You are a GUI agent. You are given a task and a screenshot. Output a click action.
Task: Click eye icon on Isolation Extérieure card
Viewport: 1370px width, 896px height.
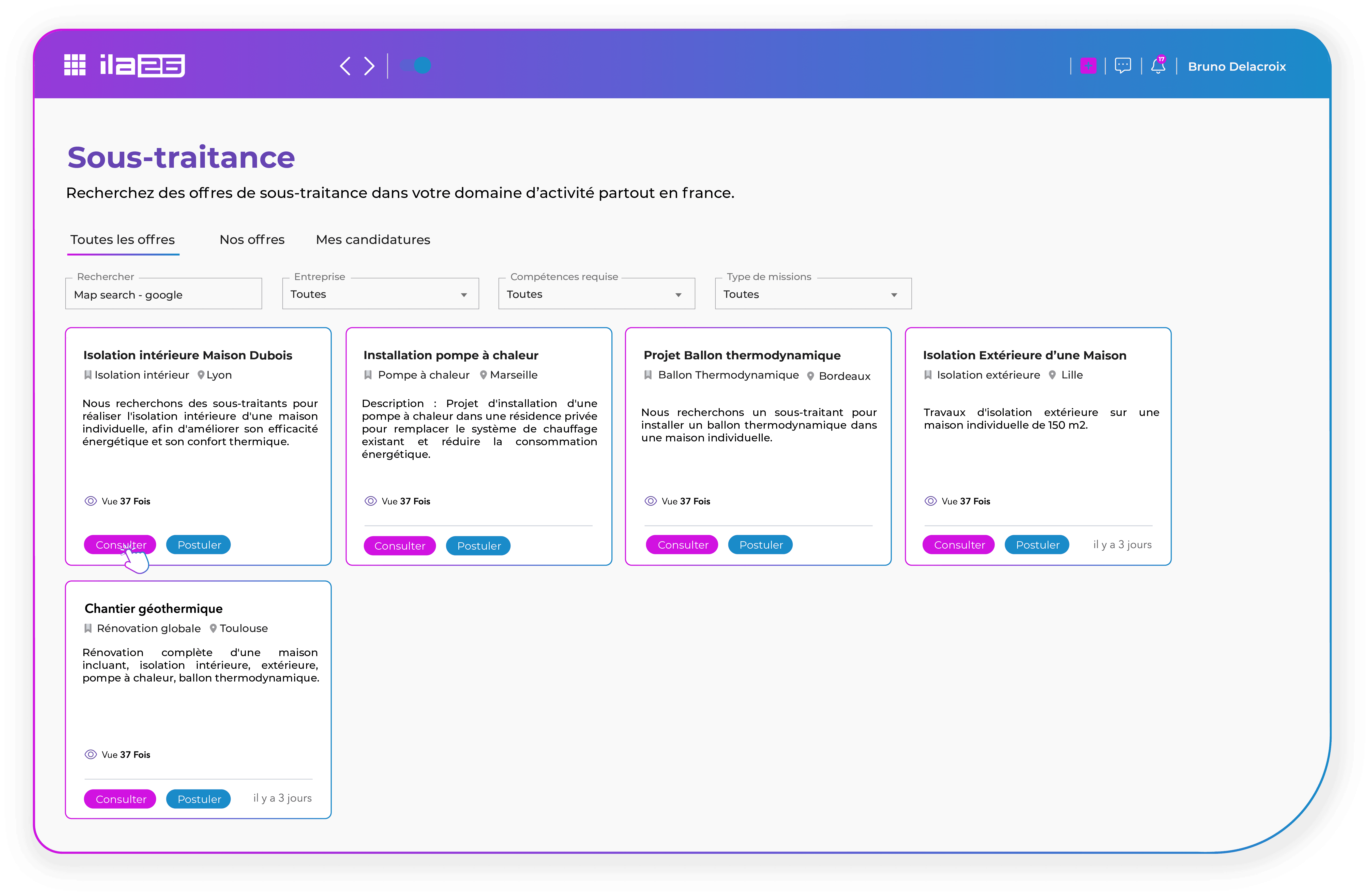pos(930,501)
